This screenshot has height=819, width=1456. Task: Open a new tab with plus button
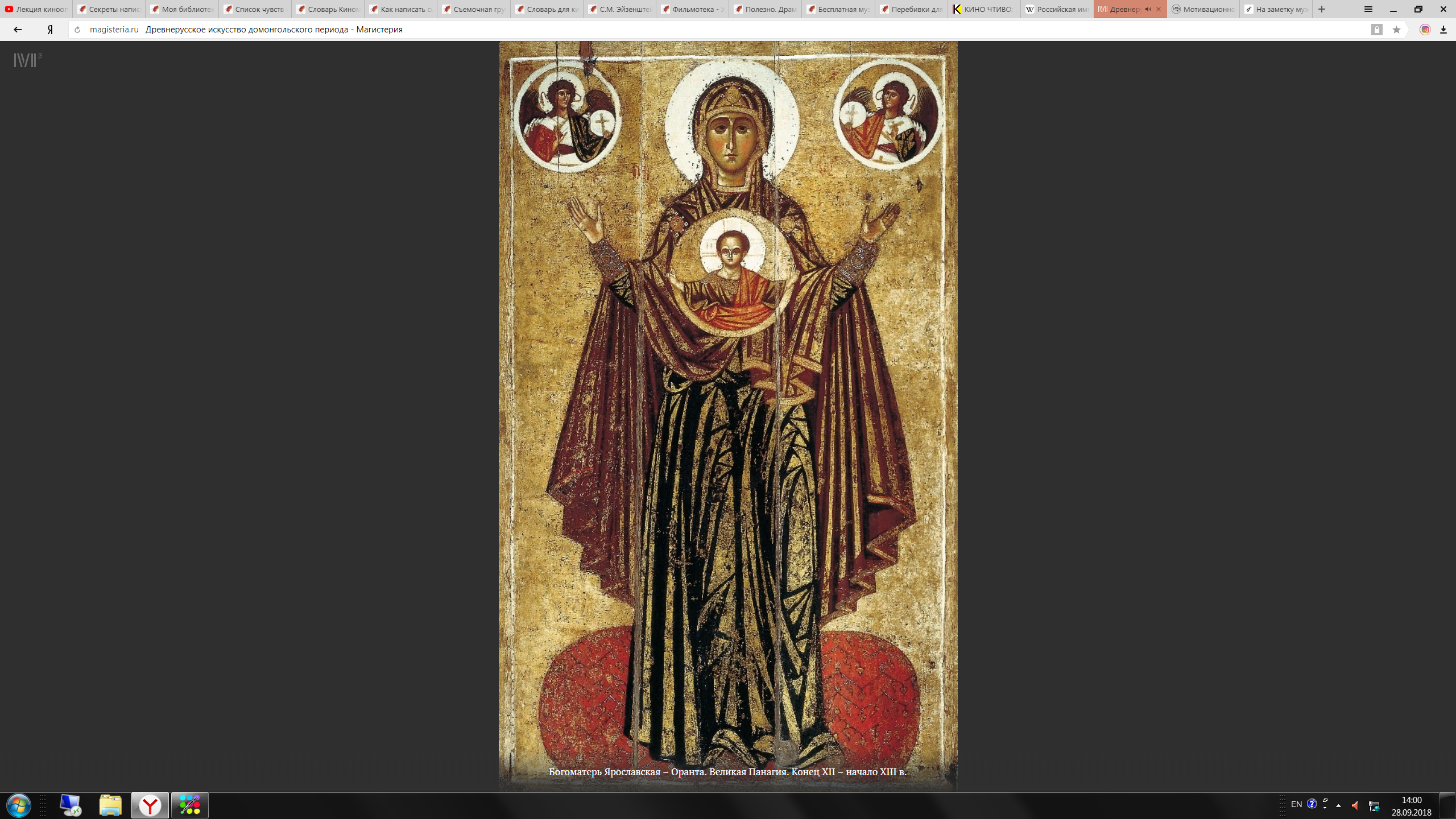(1322, 9)
